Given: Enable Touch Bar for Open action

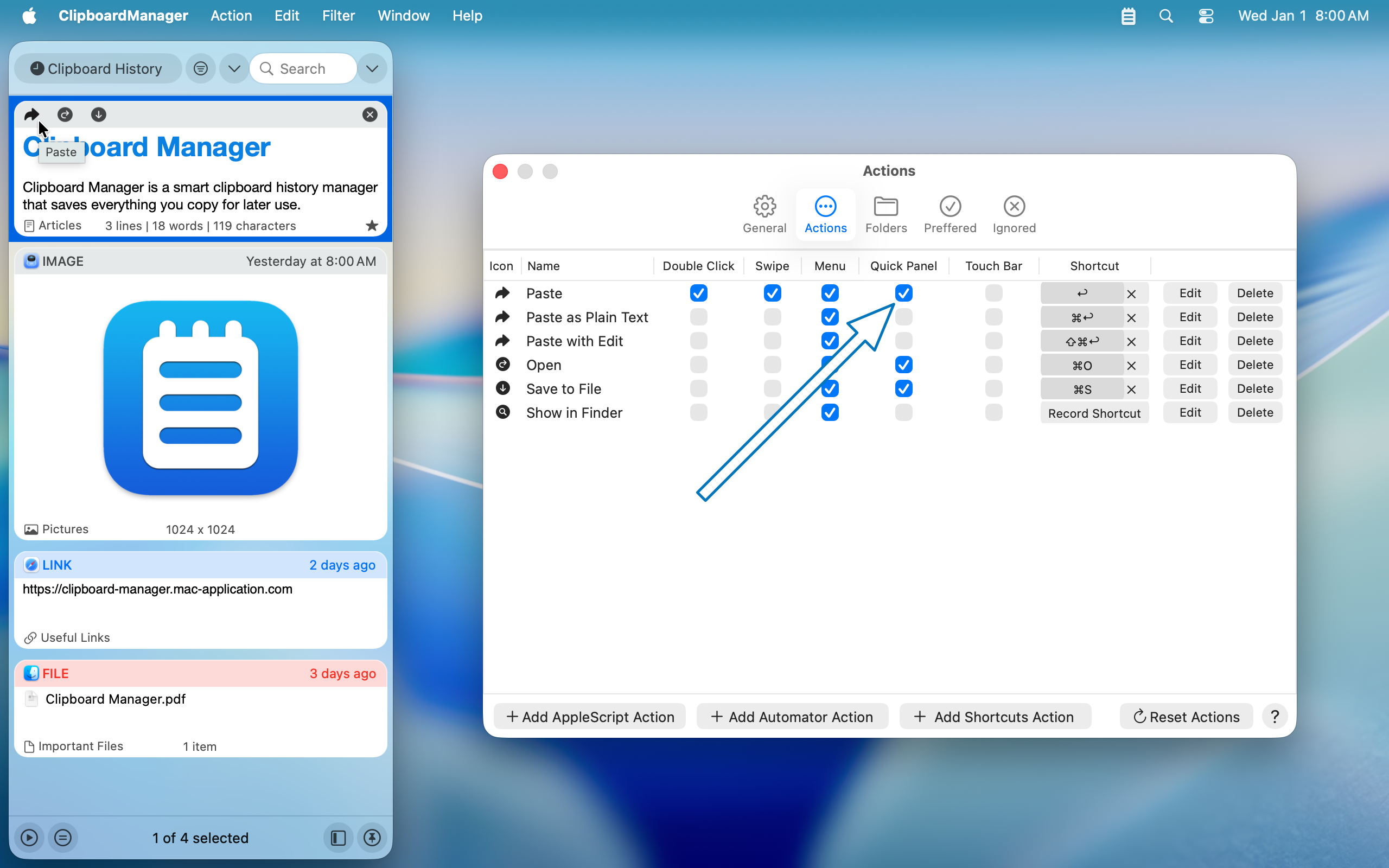Looking at the screenshot, I should pos(993,365).
